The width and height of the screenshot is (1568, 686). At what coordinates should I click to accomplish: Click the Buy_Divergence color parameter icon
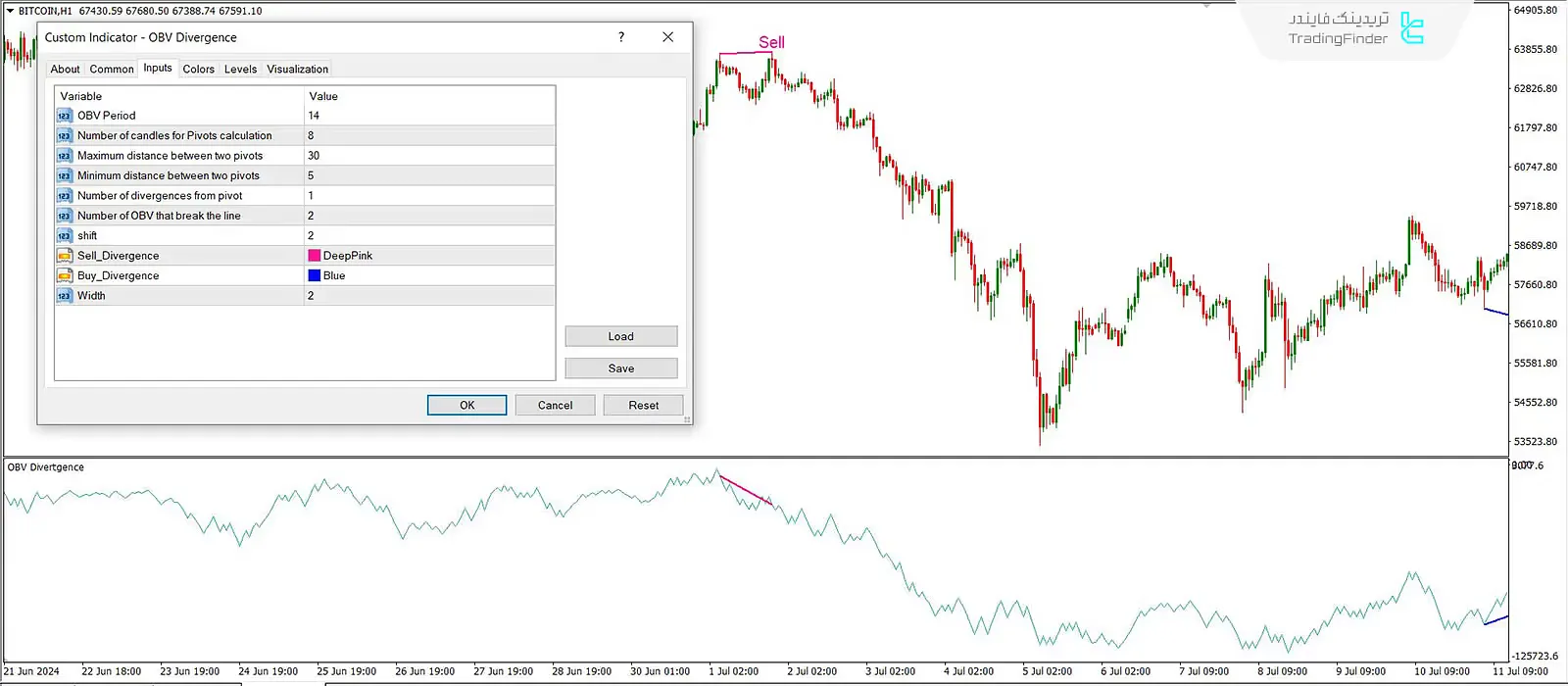65,276
